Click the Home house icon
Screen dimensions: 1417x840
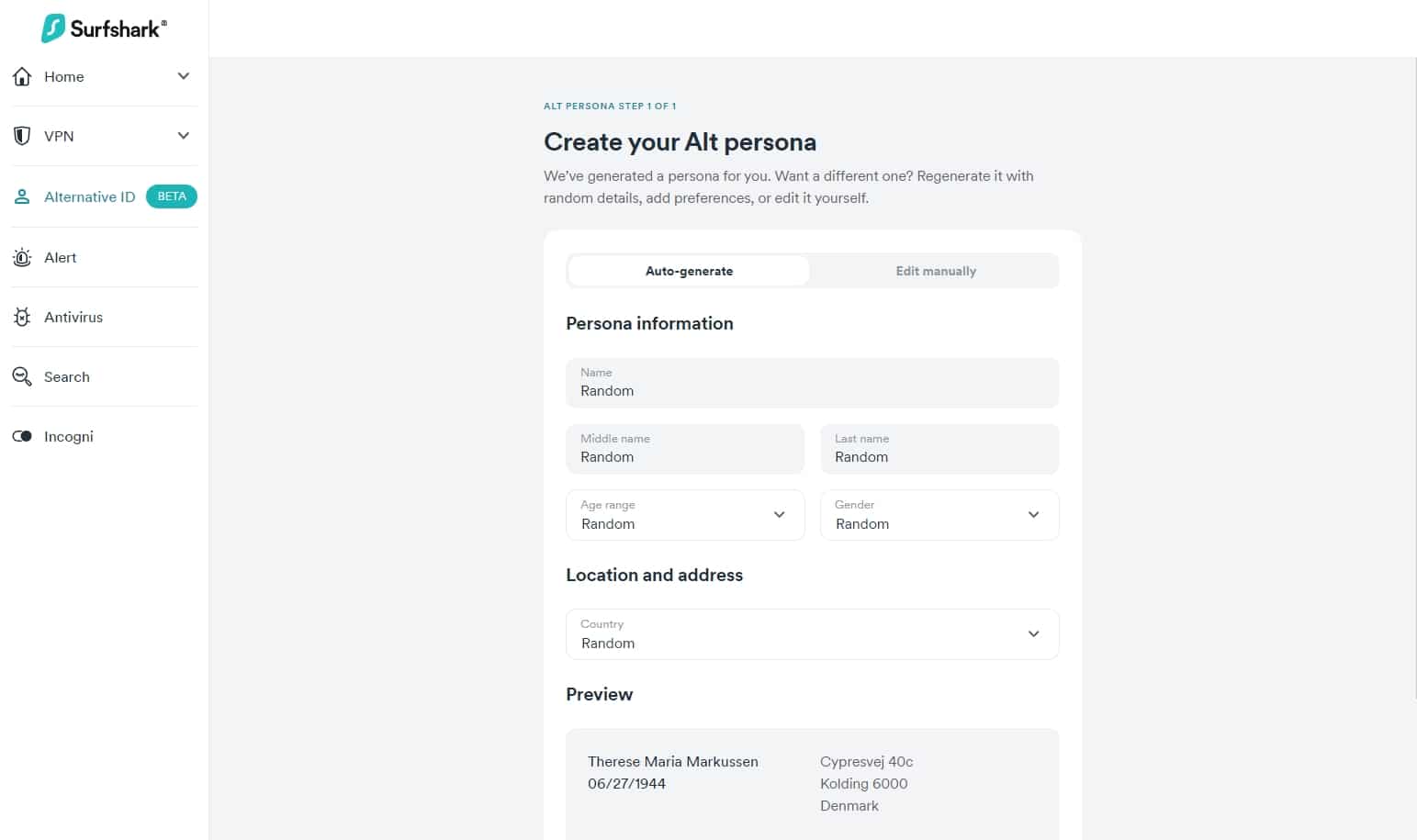[22, 76]
